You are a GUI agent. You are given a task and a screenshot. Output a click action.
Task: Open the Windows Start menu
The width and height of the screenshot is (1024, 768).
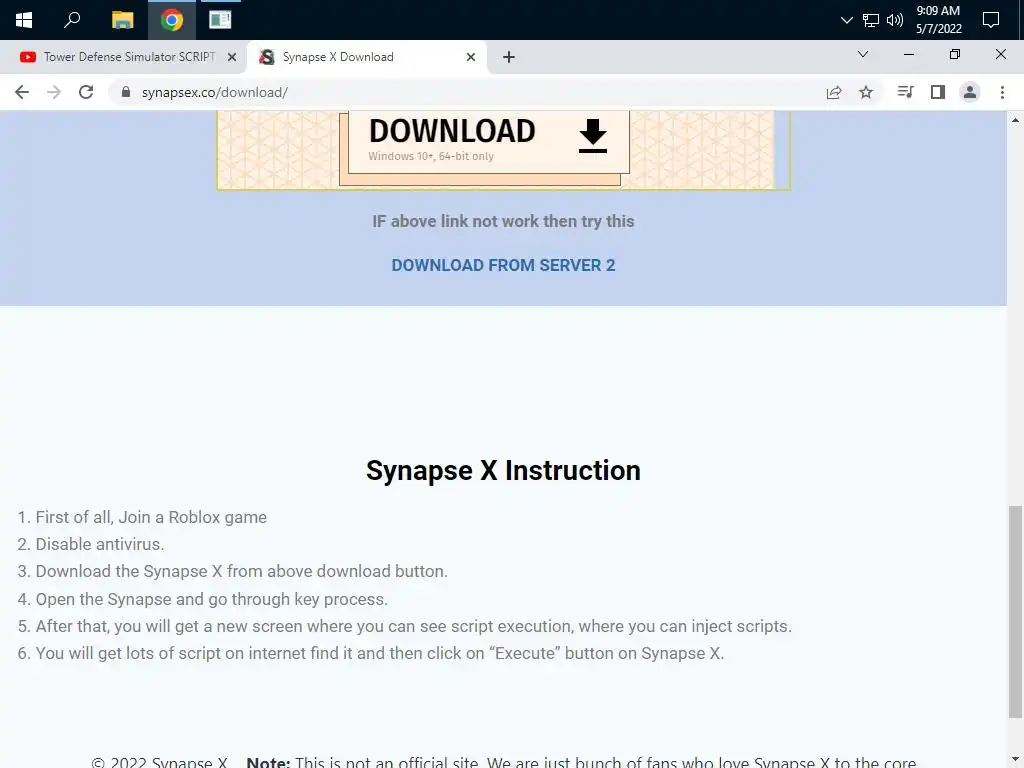[x=24, y=20]
